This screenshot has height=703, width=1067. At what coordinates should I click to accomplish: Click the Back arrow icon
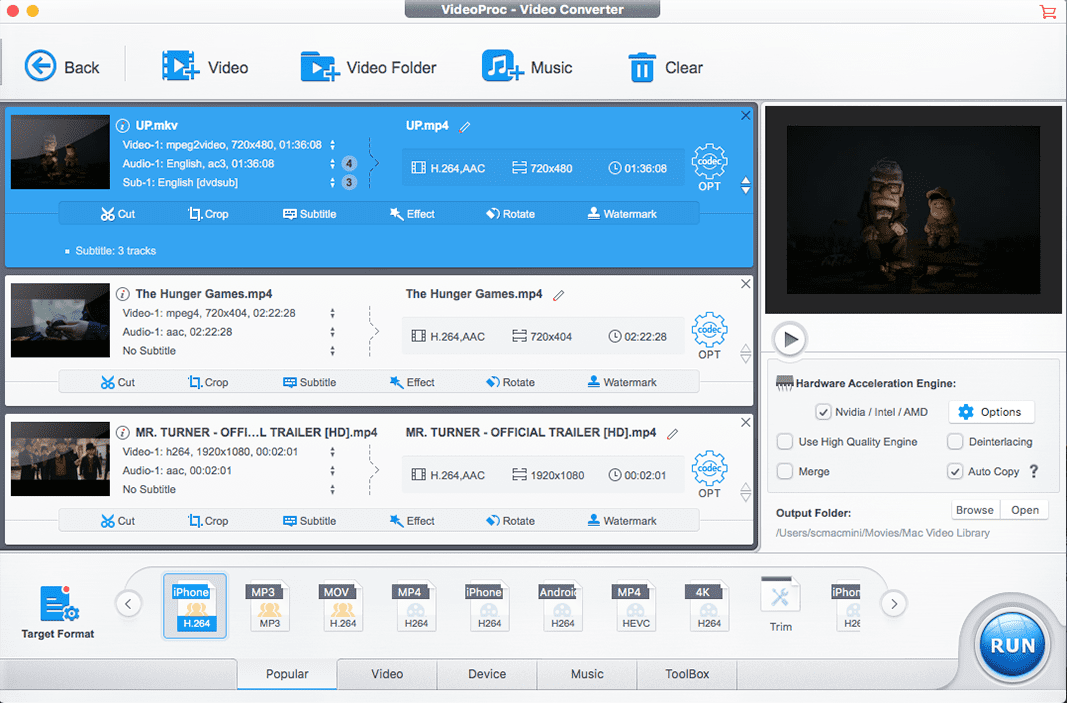pyautogui.click(x=41, y=67)
